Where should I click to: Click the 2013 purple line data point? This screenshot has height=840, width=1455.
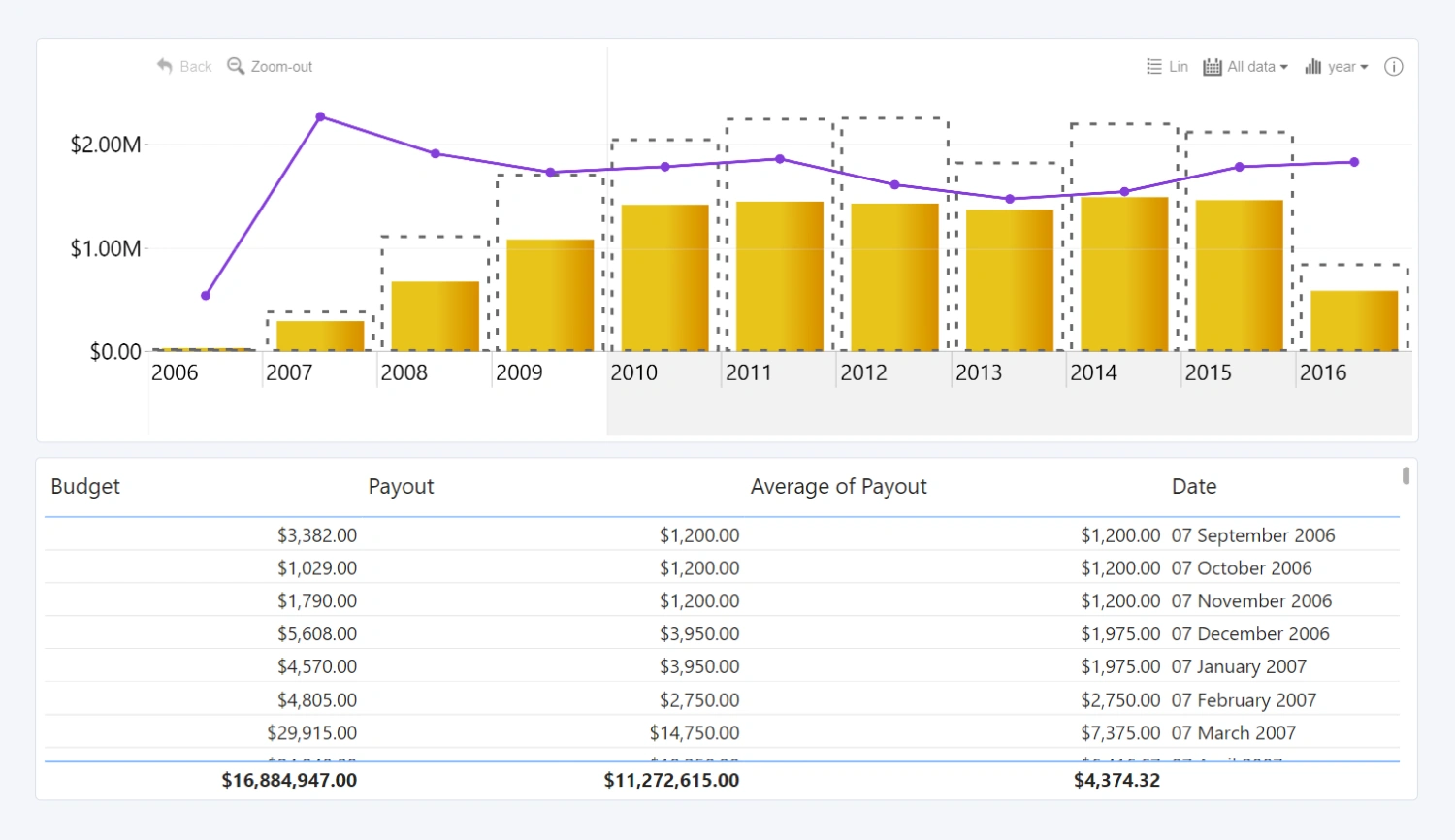(1010, 199)
